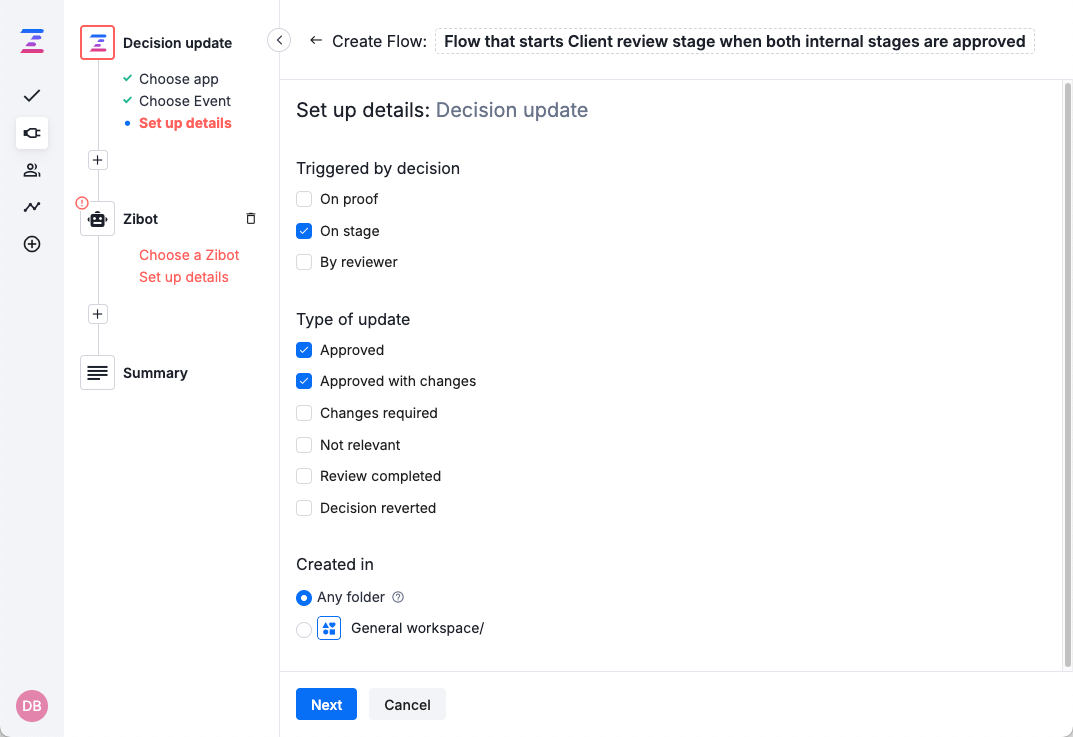
Task: Open the proofs checkmark icon in sidebar
Action: 32,96
